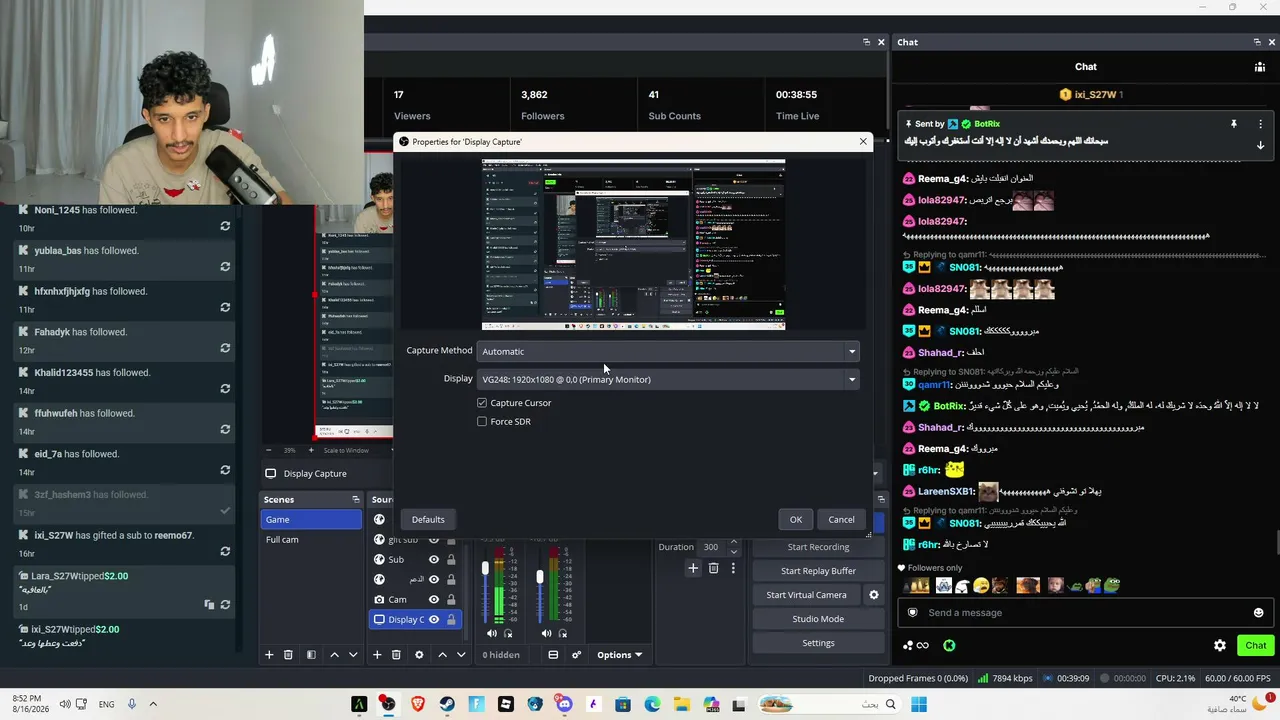This screenshot has height=720, width=1280.
Task: Collapse the pinned BotRix message
Action: tap(1260, 145)
